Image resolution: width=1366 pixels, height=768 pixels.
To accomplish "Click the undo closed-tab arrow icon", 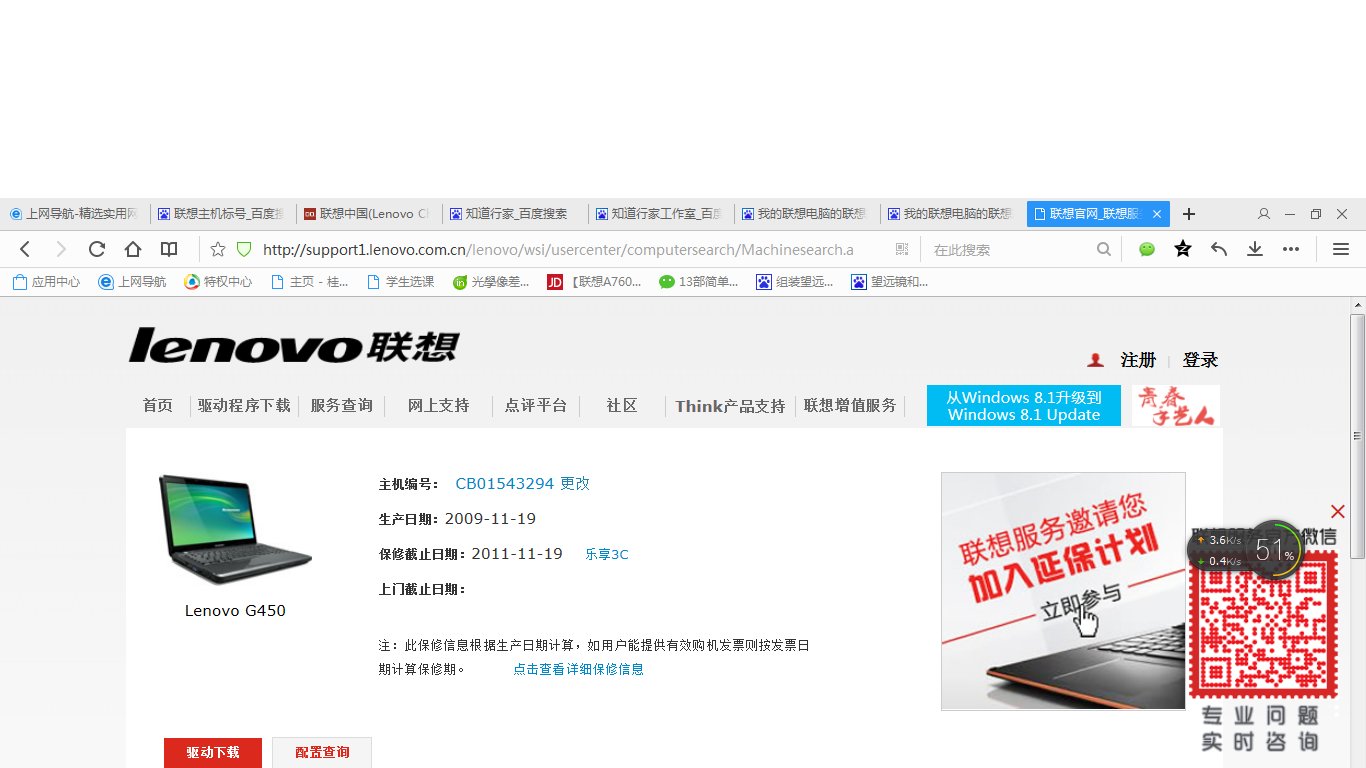I will tap(1218, 249).
